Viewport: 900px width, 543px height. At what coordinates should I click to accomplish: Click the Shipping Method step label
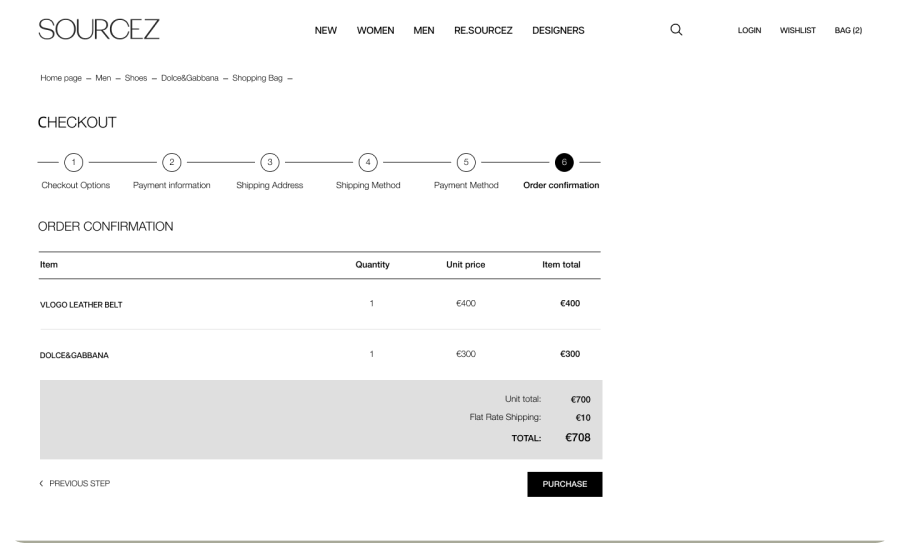[368, 185]
